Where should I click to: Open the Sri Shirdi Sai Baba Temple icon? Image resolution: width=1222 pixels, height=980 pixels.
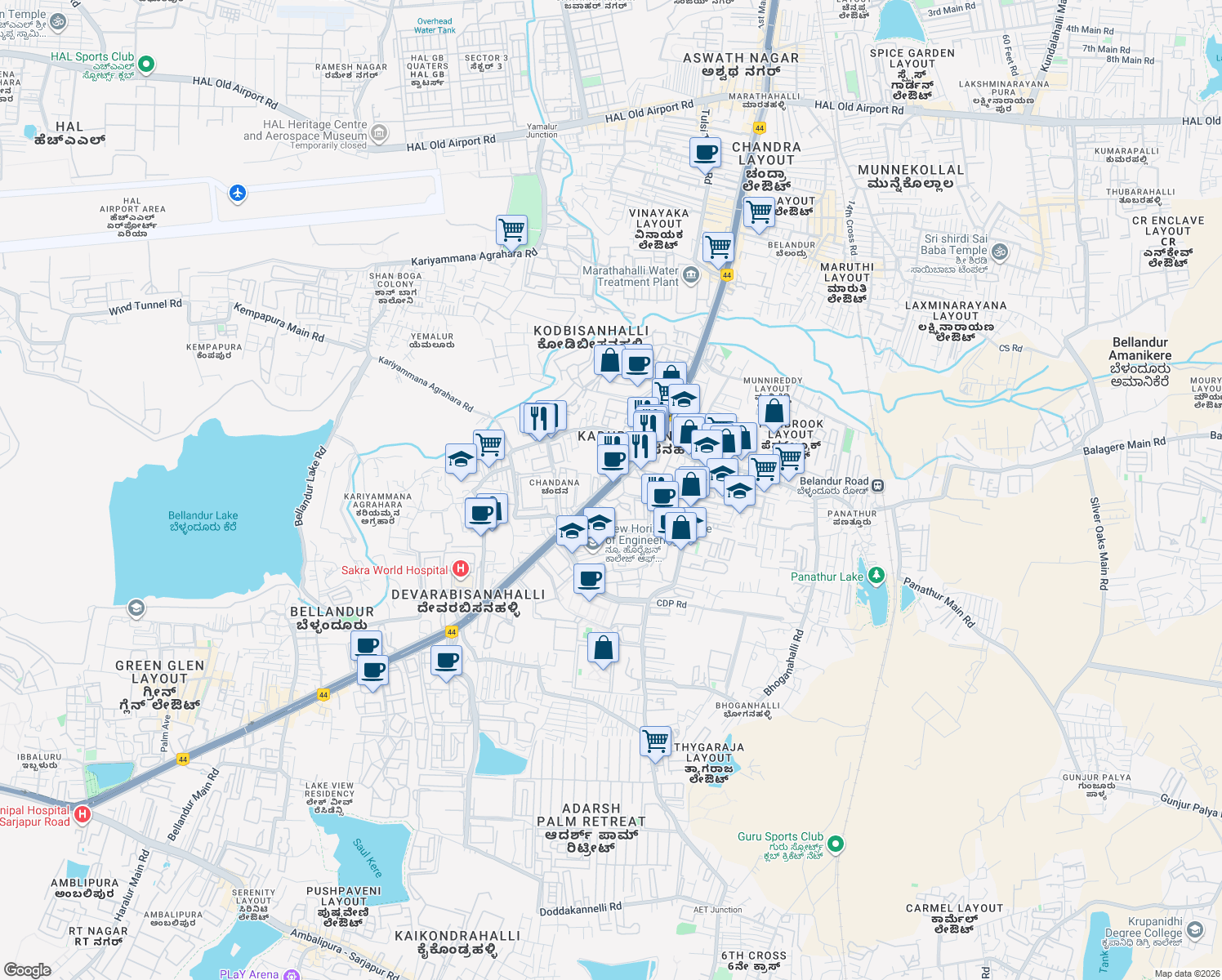click(x=998, y=253)
